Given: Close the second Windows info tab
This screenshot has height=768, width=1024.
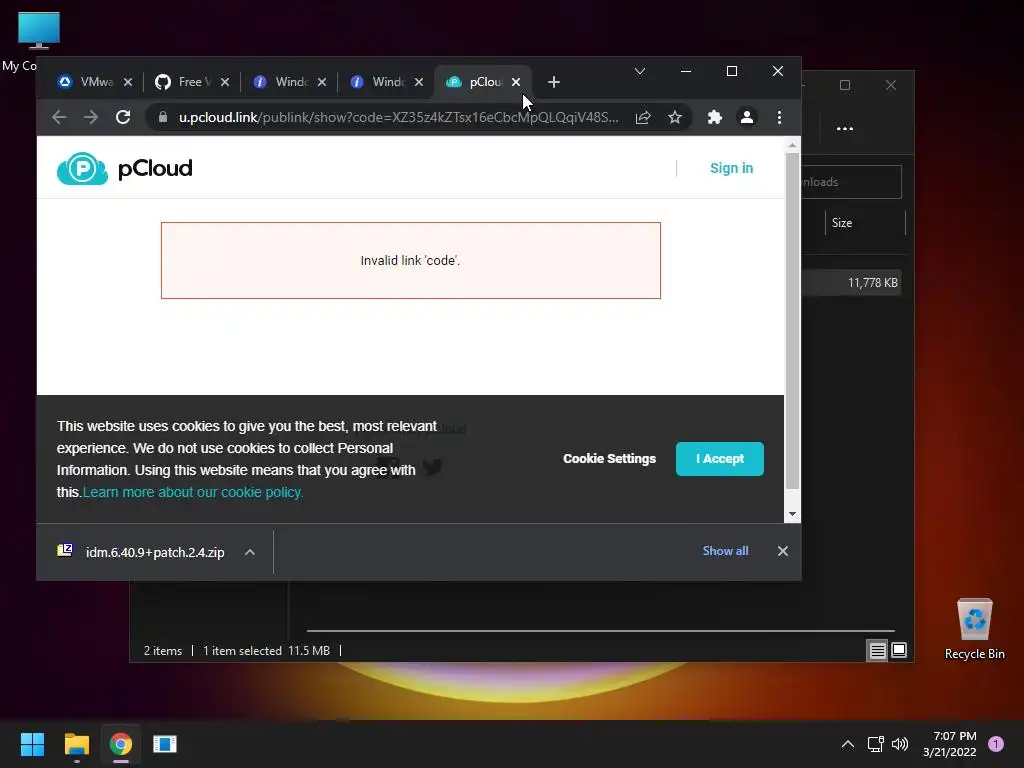Looking at the screenshot, I should coord(419,82).
